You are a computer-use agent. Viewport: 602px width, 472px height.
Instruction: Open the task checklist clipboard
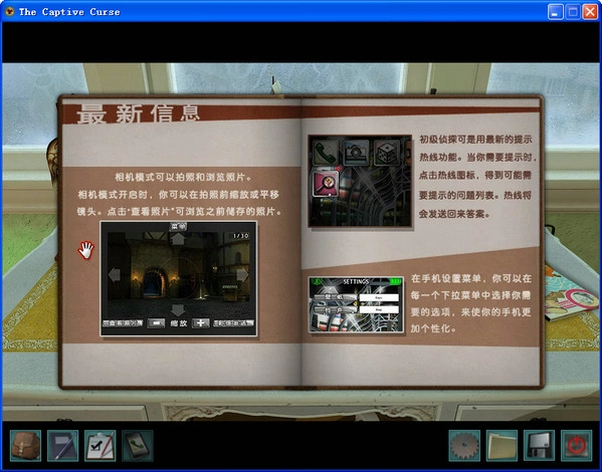(x=100, y=446)
